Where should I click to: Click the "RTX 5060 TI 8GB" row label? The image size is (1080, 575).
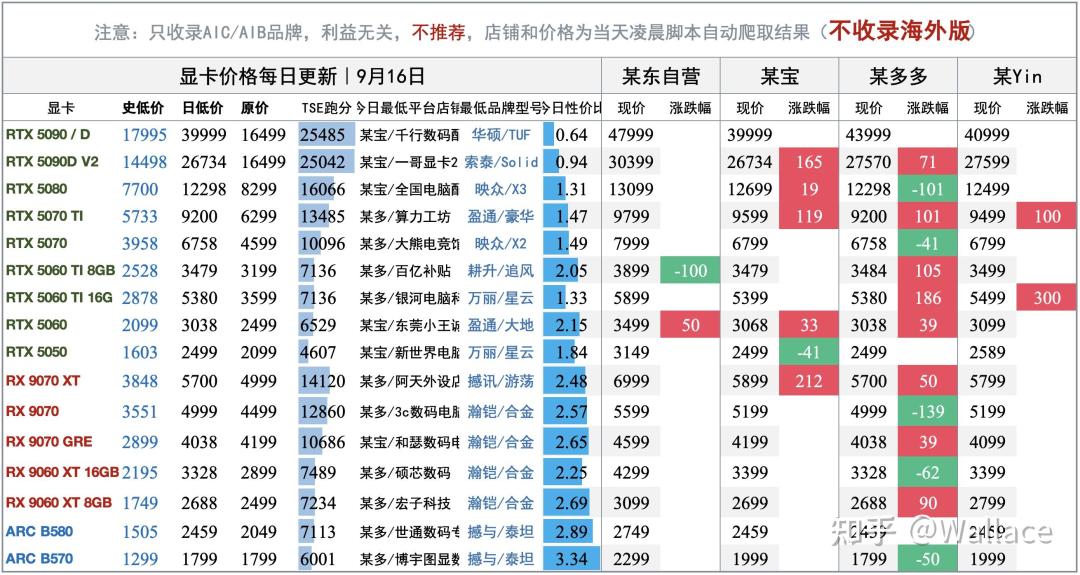click(x=61, y=271)
